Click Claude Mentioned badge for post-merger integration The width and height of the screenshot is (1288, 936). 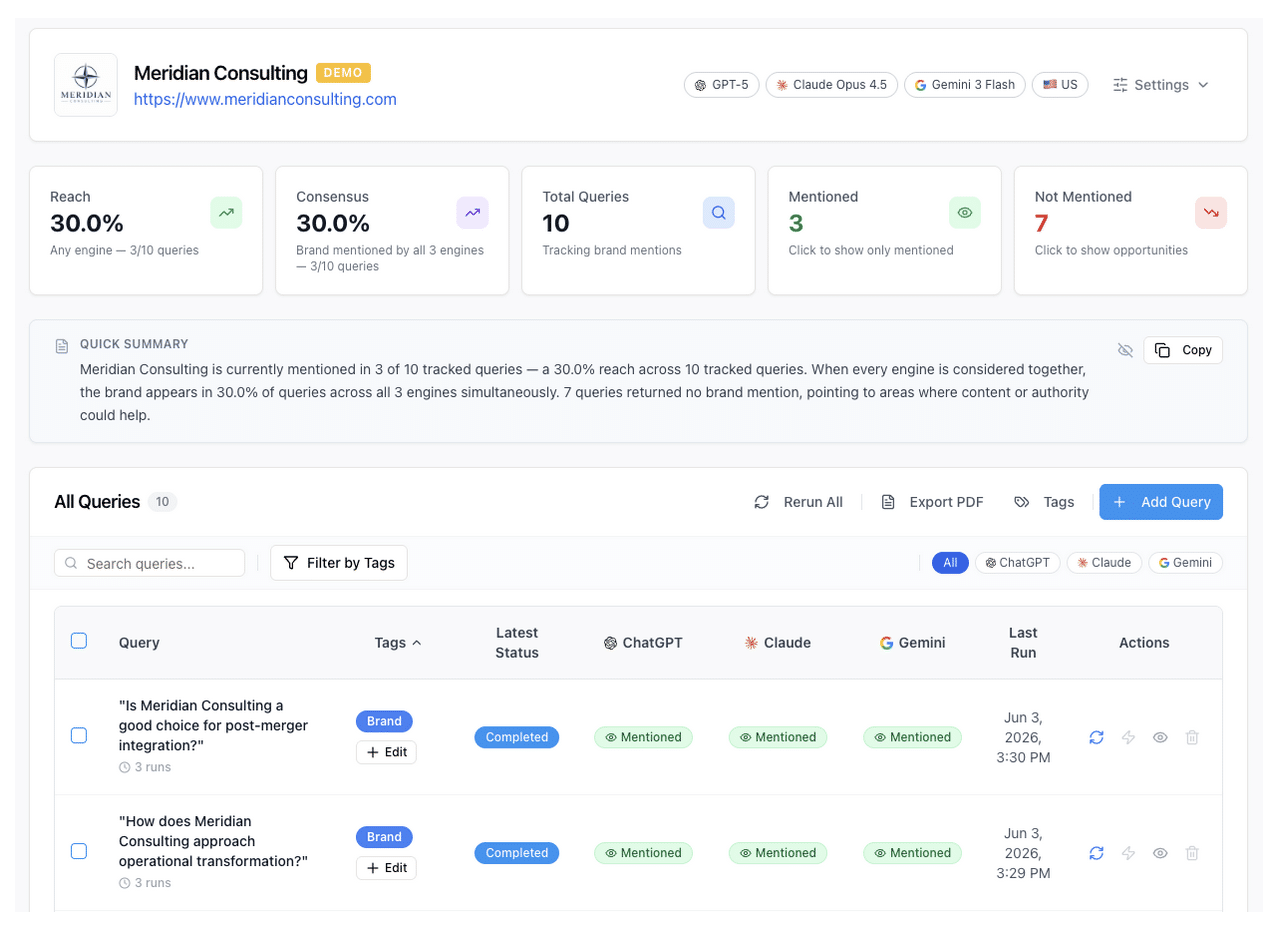point(777,737)
